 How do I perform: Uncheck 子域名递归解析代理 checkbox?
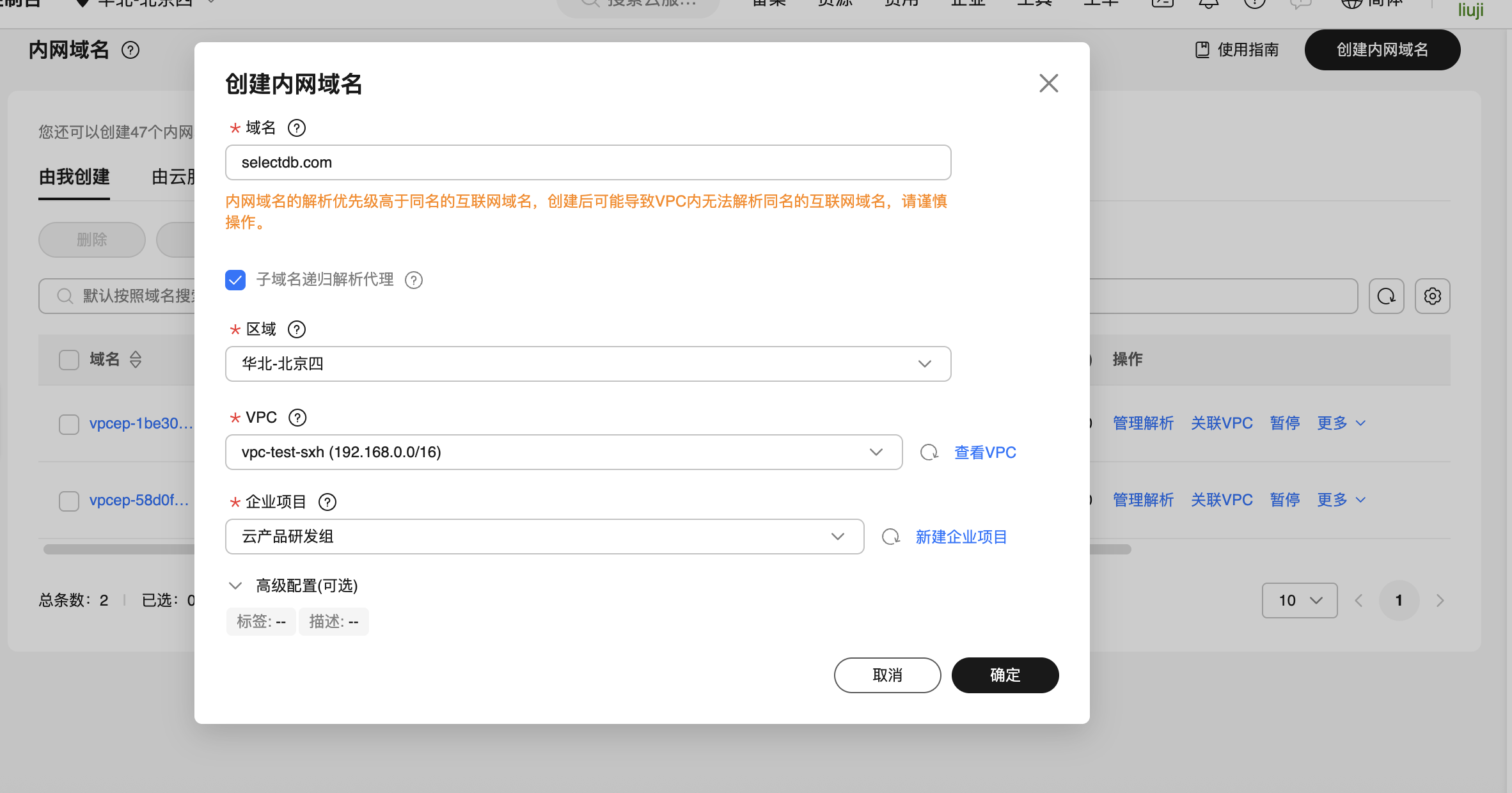235,279
